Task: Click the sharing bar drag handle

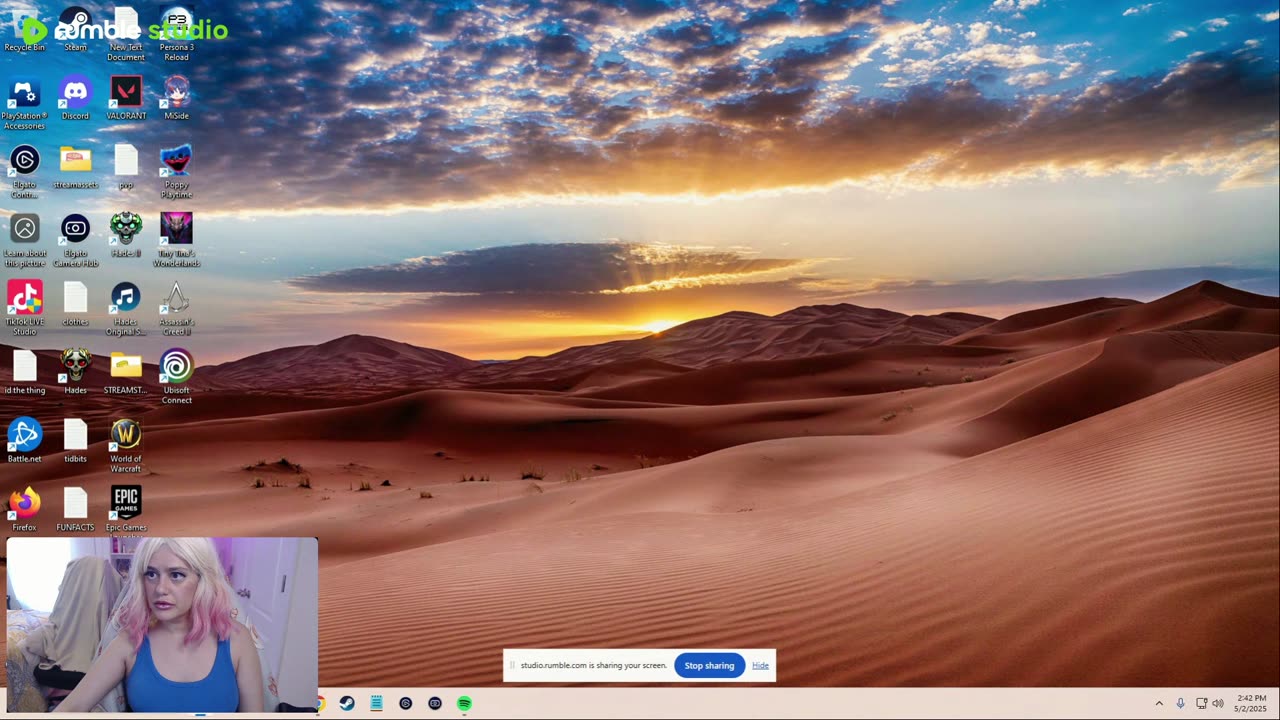Action: point(512,665)
